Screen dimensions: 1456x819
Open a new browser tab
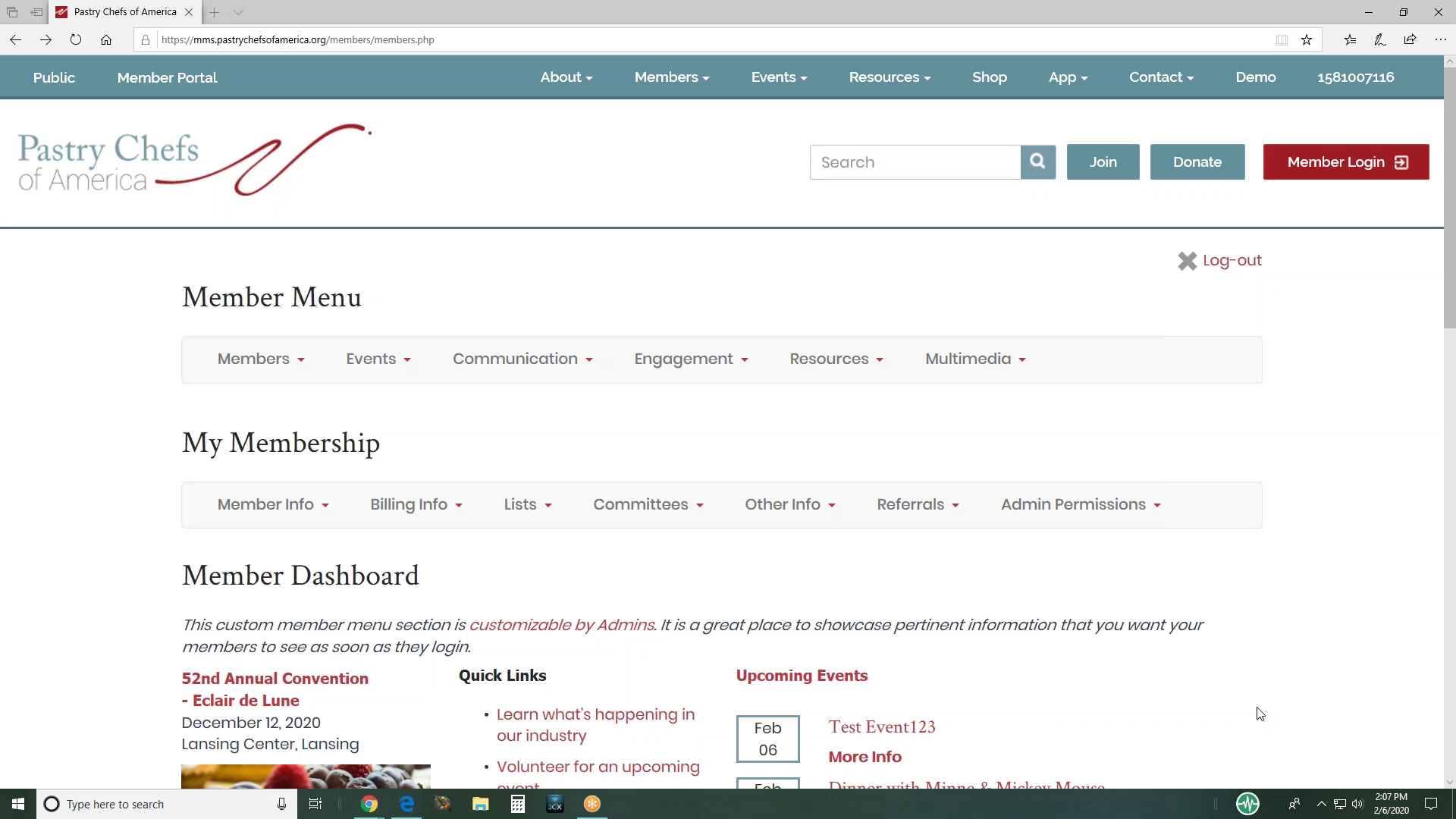(215, 12)
